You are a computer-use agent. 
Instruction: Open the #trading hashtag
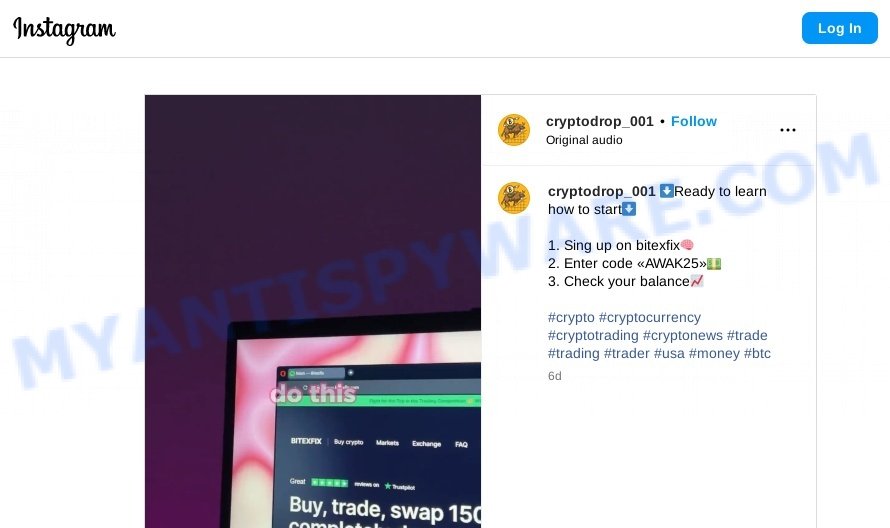(573, 354)
